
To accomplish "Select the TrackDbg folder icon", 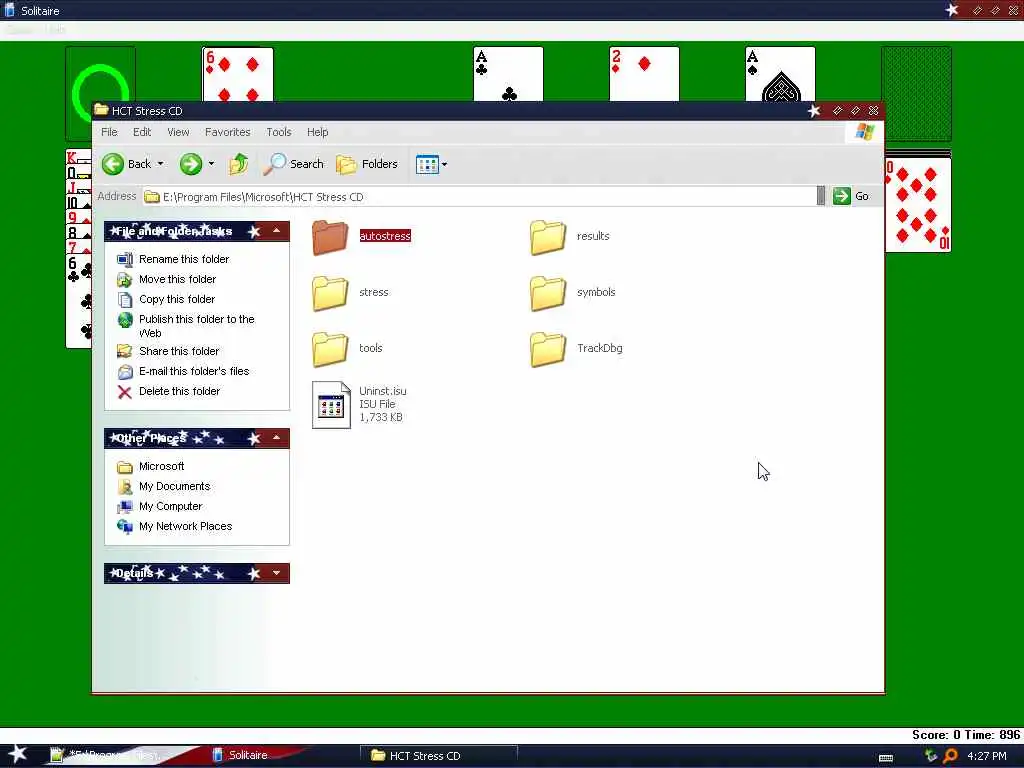I will tap(548, 348).
